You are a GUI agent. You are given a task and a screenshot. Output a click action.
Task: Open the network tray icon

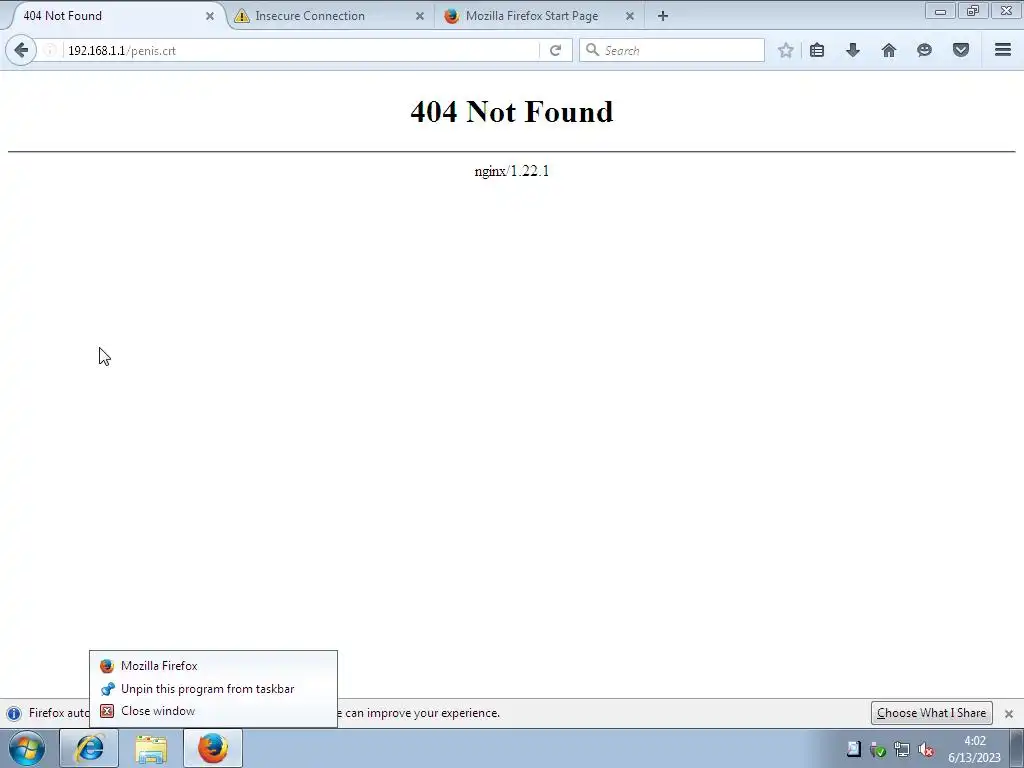[x=902, y=750]
